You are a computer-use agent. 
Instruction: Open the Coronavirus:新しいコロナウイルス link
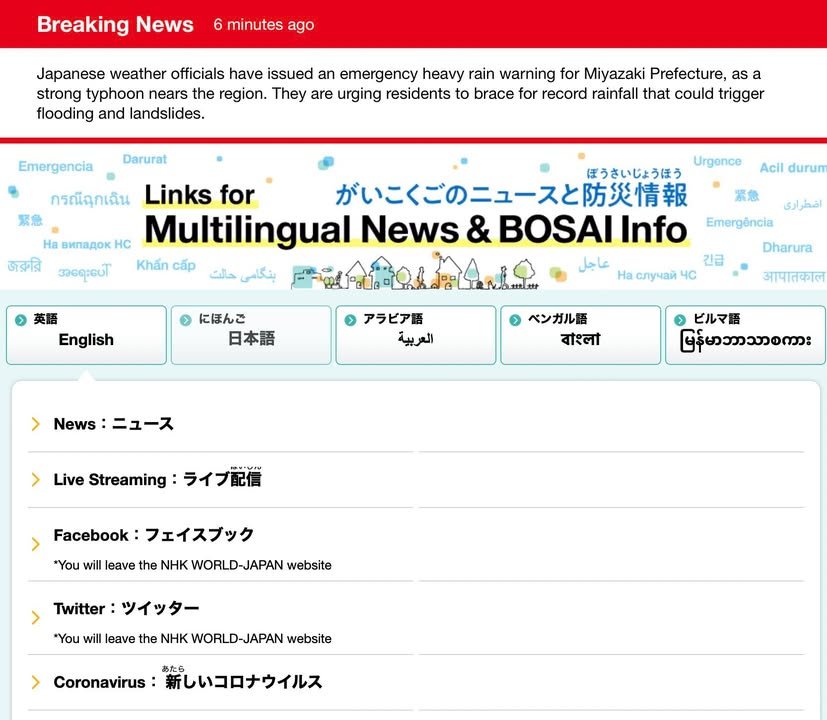[187, 682]
